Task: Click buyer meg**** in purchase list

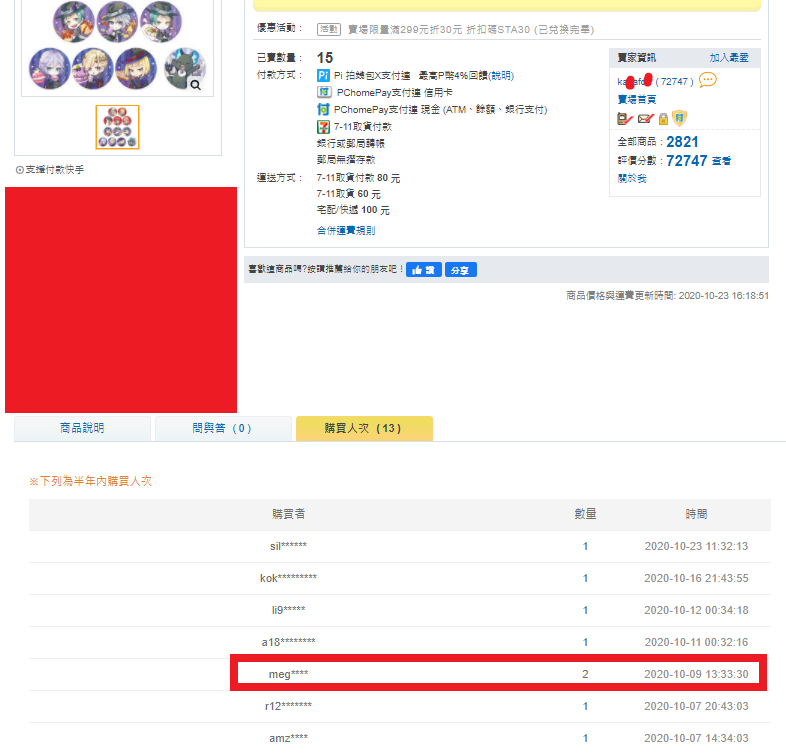Action: tap(288, 674)
